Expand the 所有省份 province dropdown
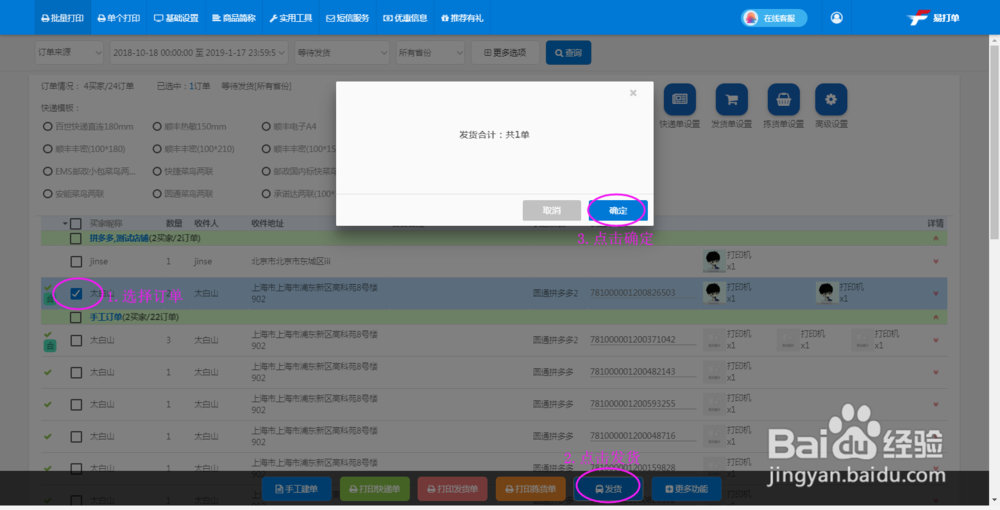The height and width of the screenshot is (510, 1000). click(x=430, y=52)
